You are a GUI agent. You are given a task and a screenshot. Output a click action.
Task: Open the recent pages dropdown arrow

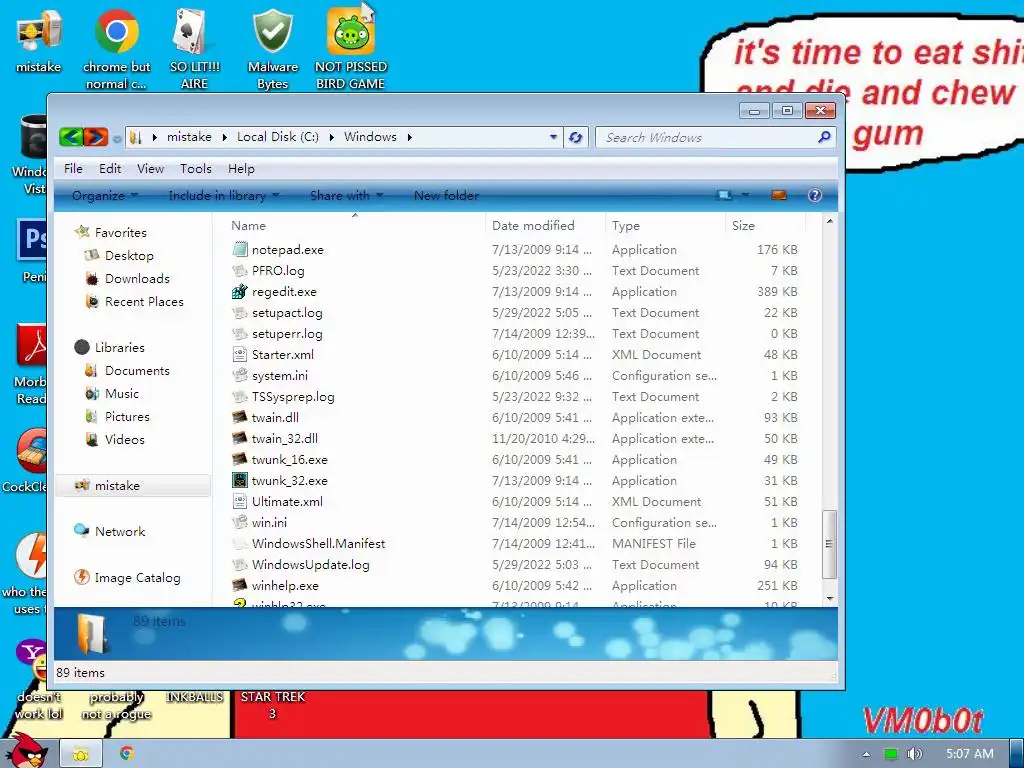click(x=117, y=138)
